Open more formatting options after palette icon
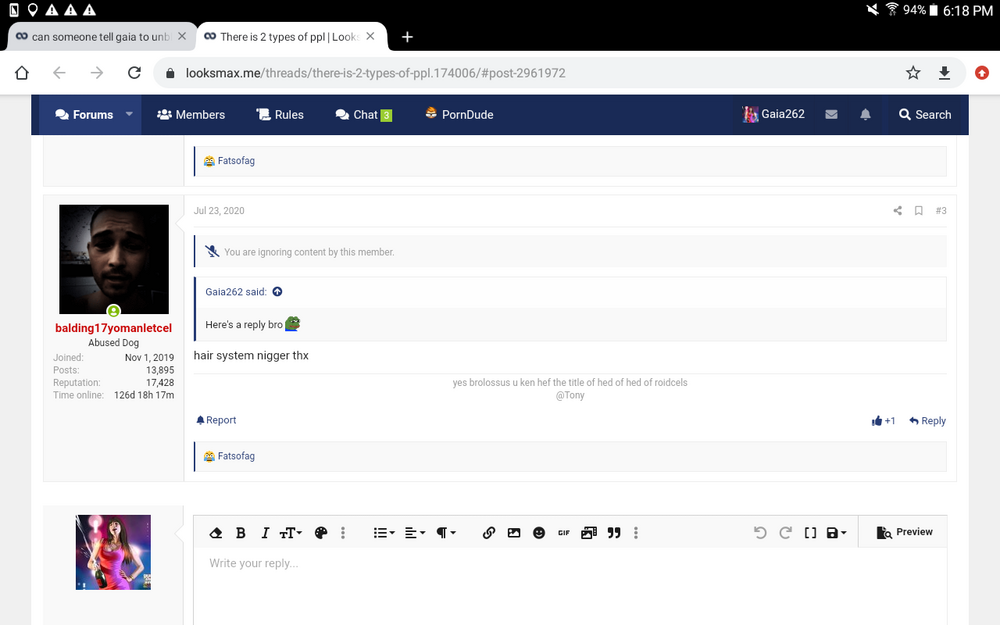1000x625 pixels. 342,533
